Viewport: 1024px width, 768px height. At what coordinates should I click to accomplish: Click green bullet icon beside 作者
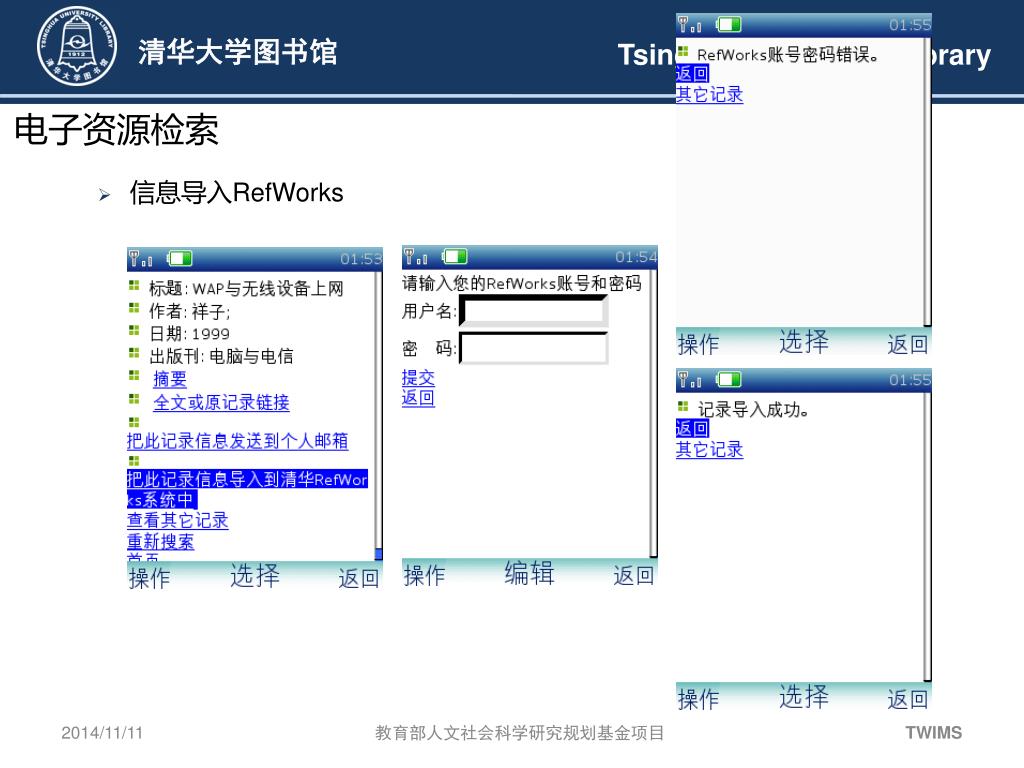[134, 308]
